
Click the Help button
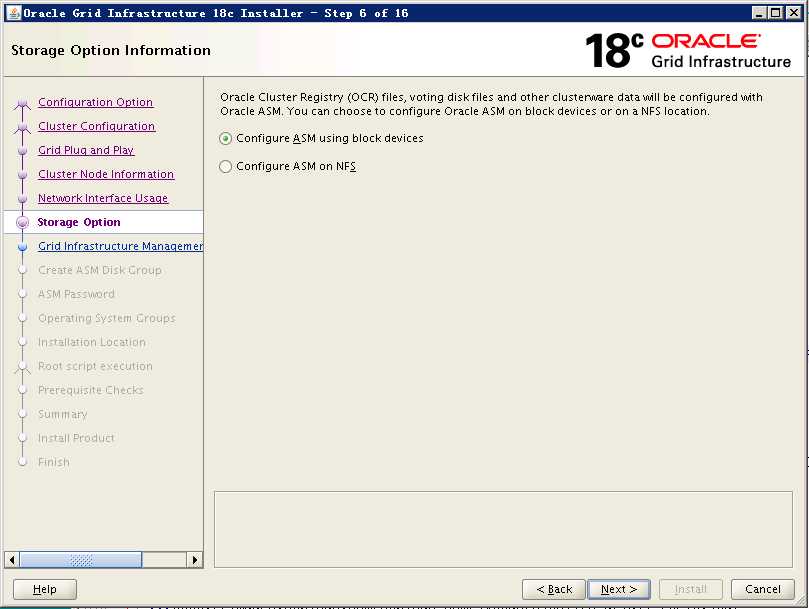click(45, 589)
